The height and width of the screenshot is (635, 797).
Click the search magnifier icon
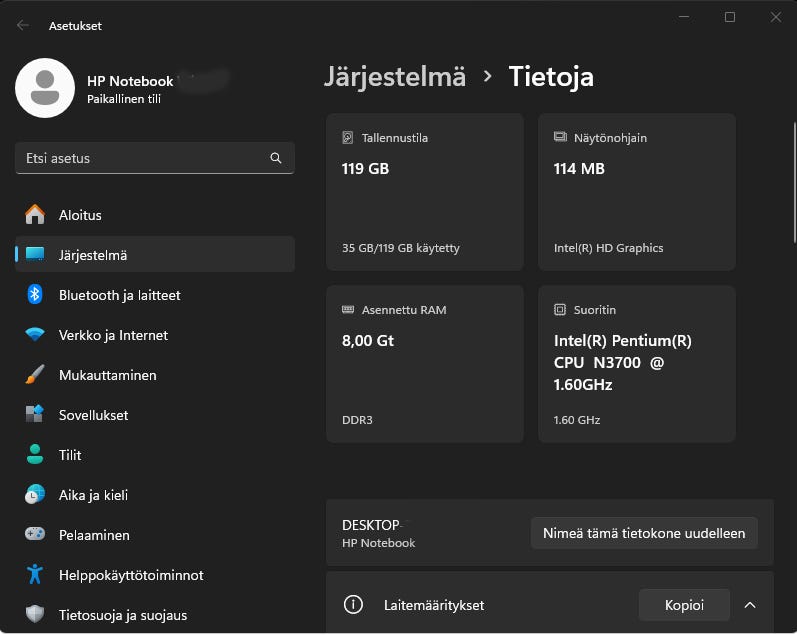(276, 158)
